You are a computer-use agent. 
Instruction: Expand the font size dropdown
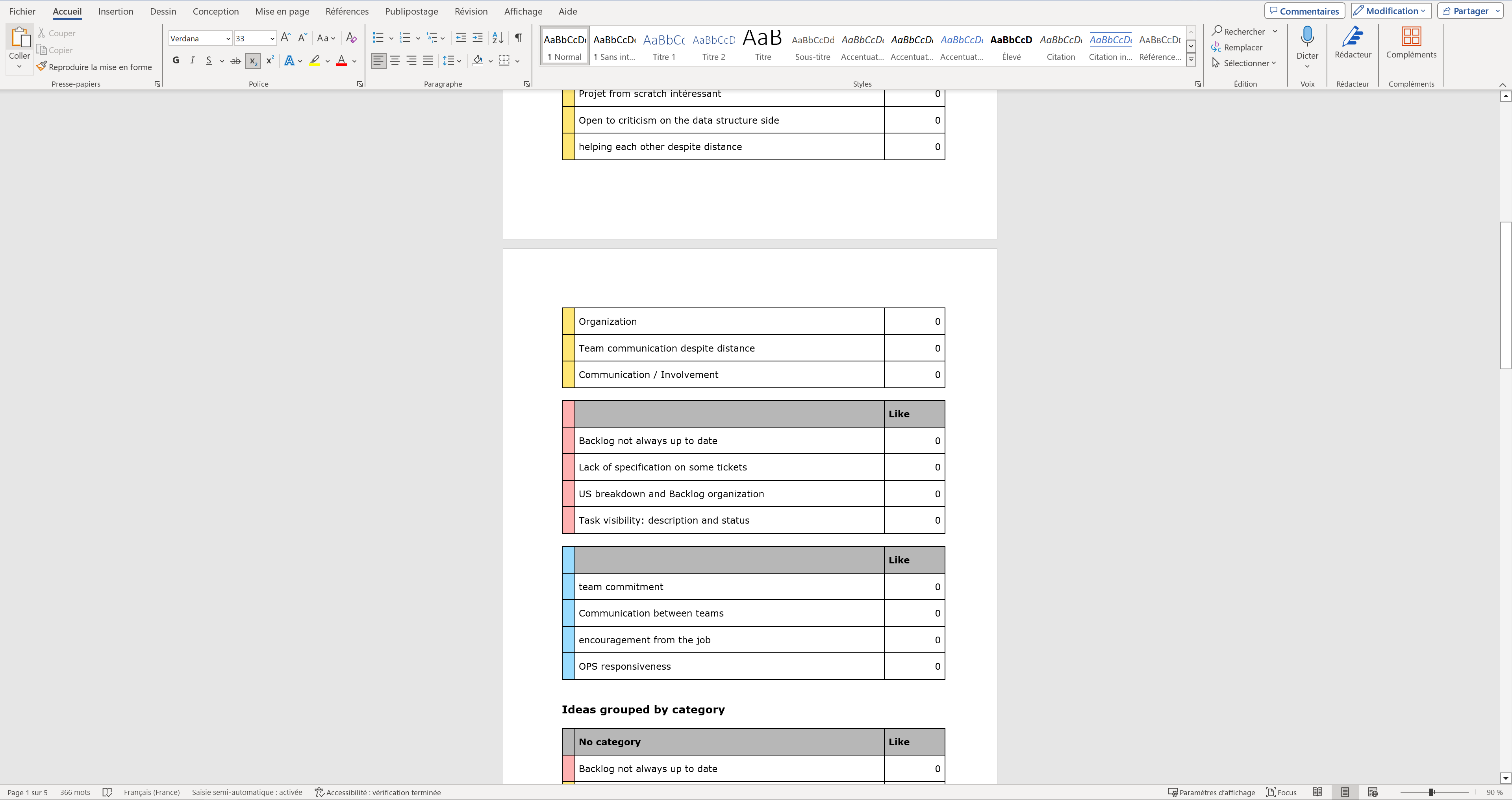click(272, 39)
